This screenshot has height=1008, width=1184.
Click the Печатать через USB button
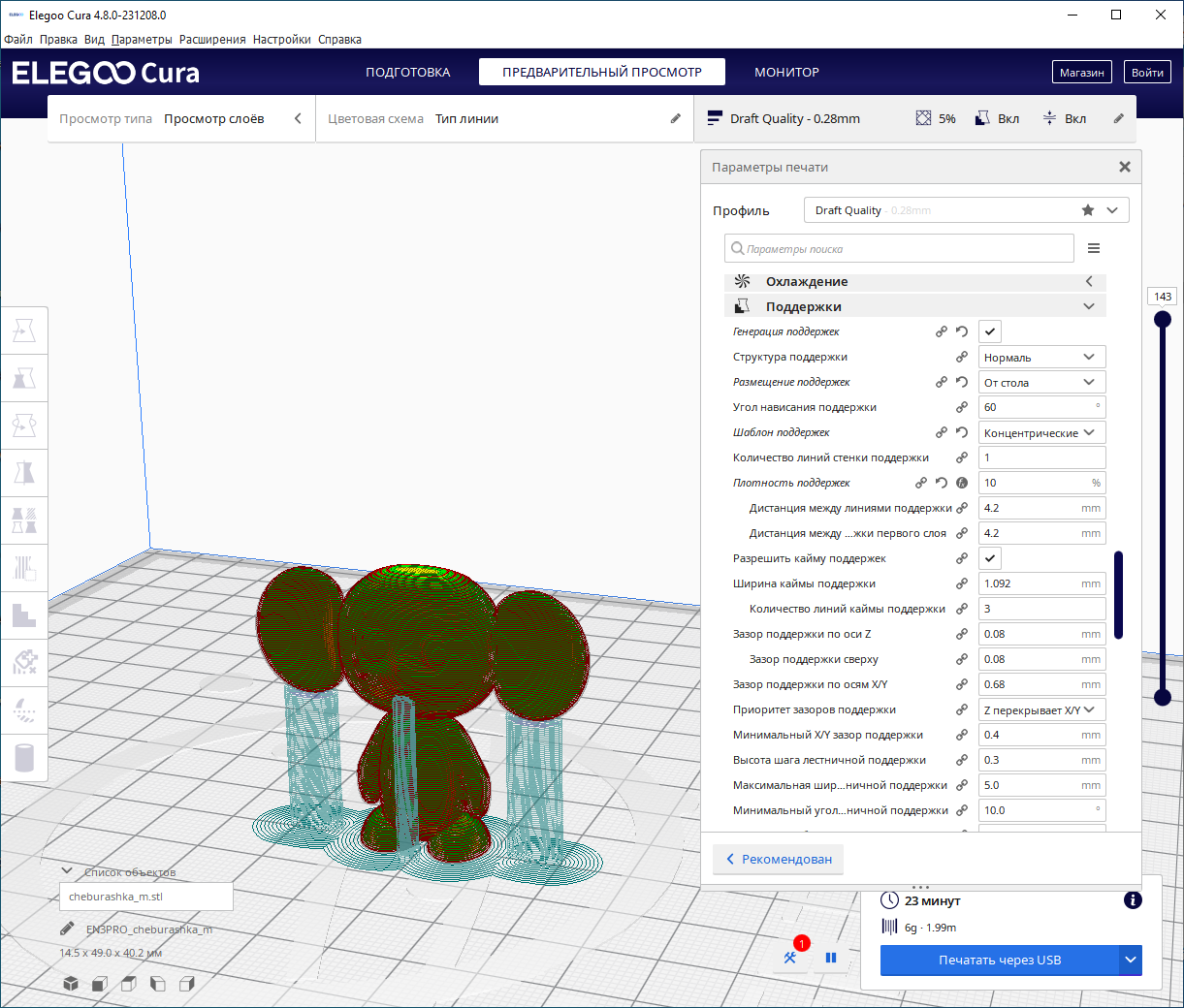pos(999,960)
